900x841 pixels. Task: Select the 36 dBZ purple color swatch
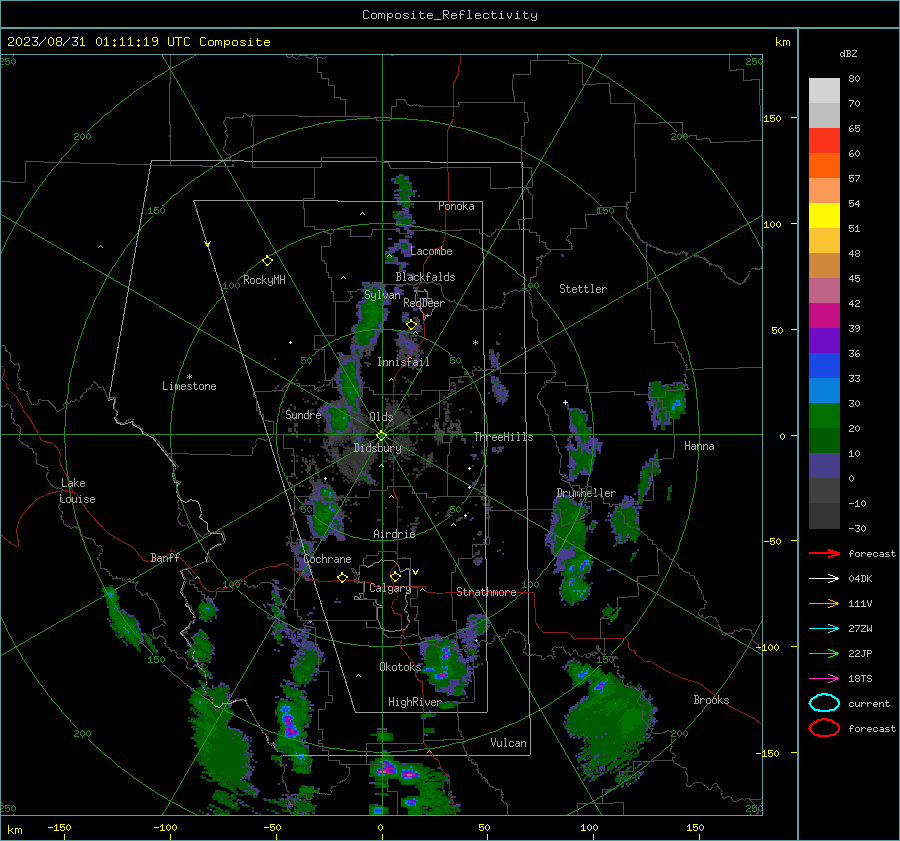[824, 340]
